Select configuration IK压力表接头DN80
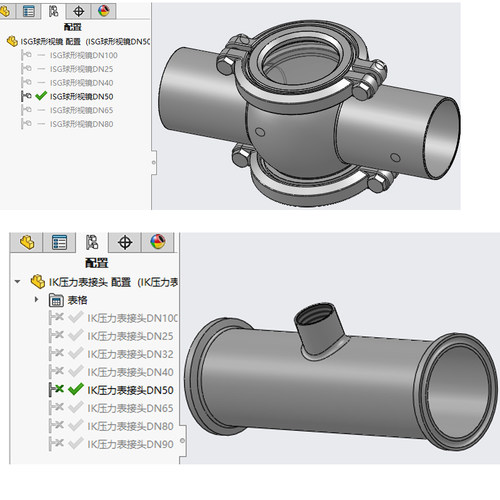This screenshot has width=500, height=500. pos(130,426)
